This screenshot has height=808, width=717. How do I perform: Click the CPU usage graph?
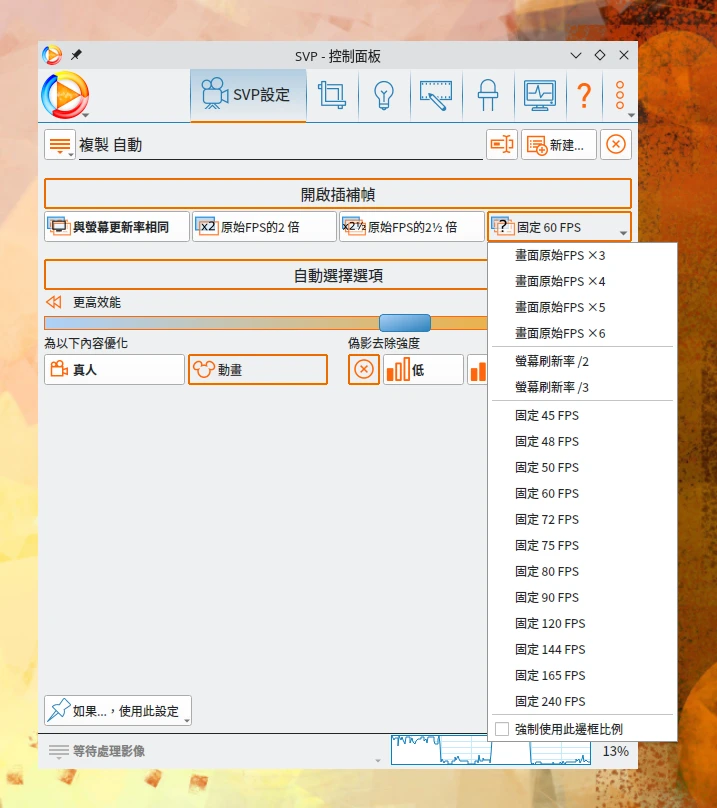coord(491,750)
